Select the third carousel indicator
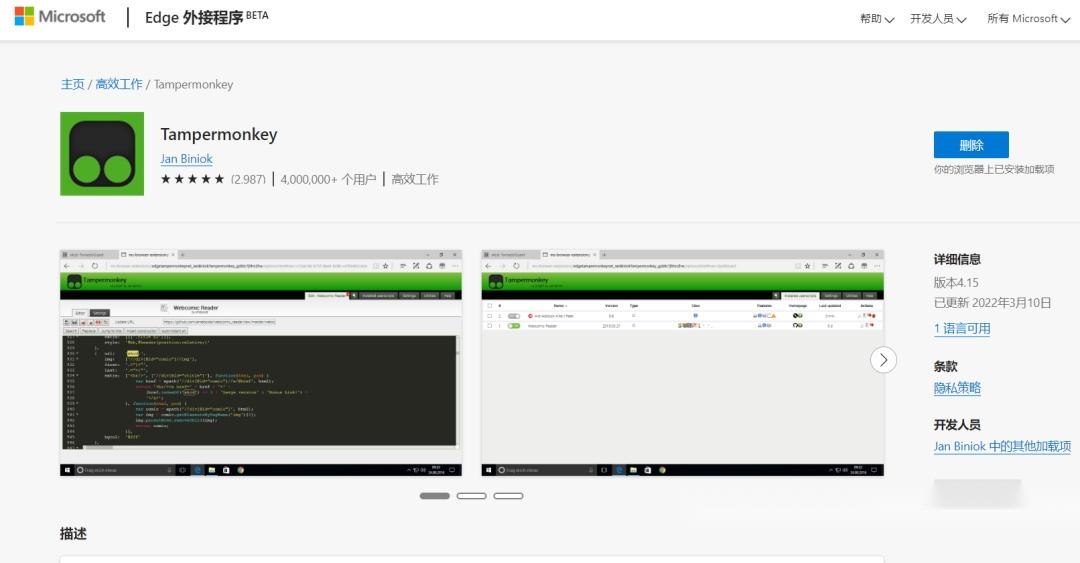Screen dimensions: 1080x563 (x=508, y=495)
